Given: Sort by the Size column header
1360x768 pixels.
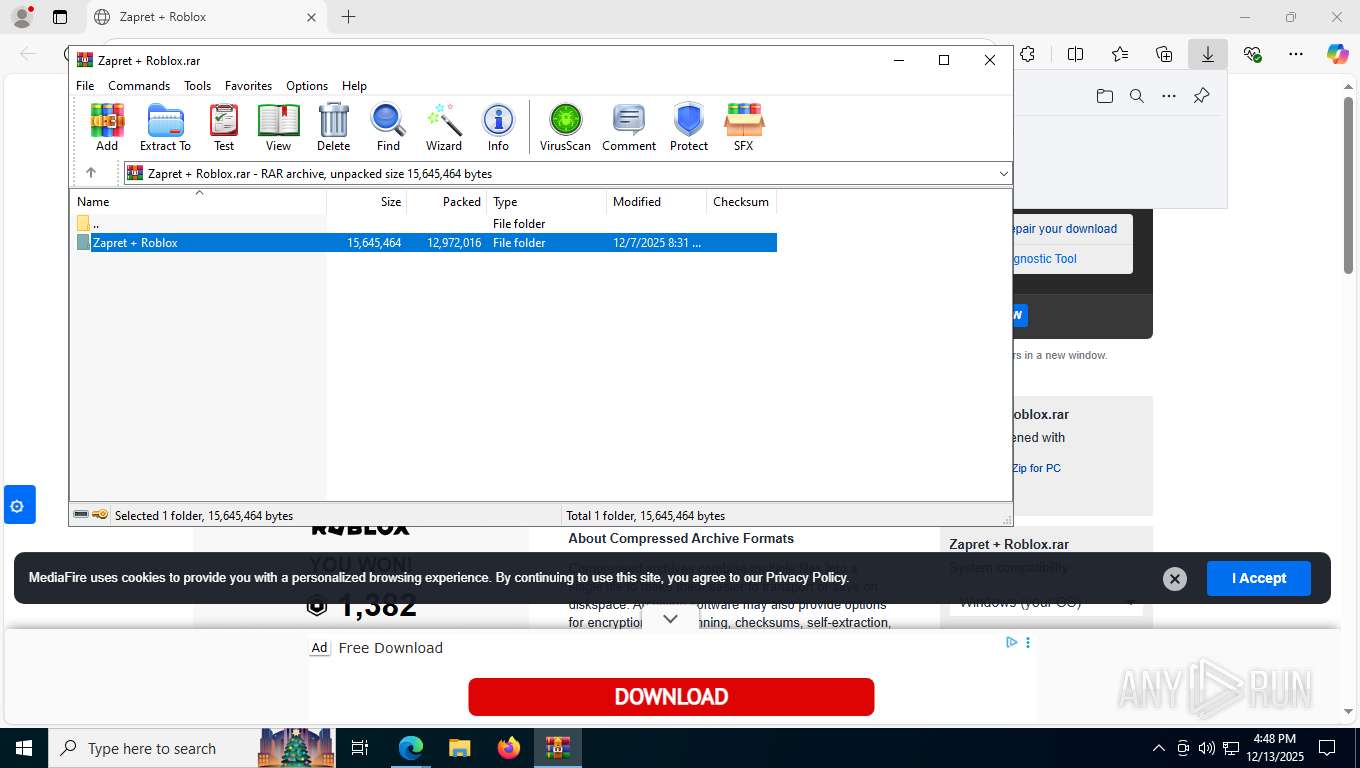Looking at the screenshot, I should pos(367,201).
